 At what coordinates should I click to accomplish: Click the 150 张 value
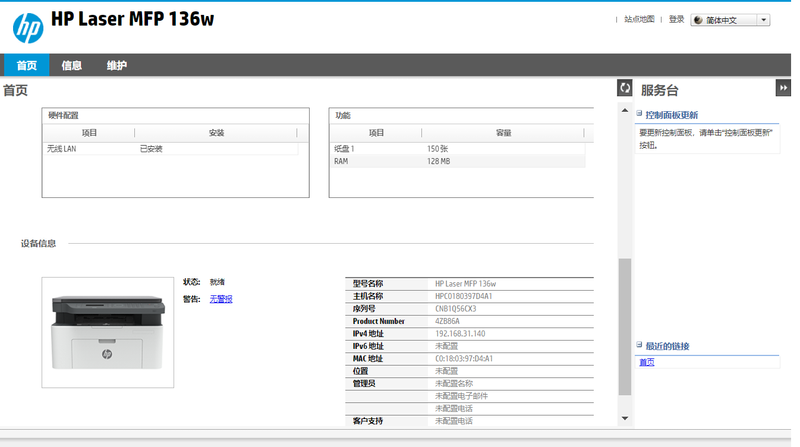[x=438, y=149]
